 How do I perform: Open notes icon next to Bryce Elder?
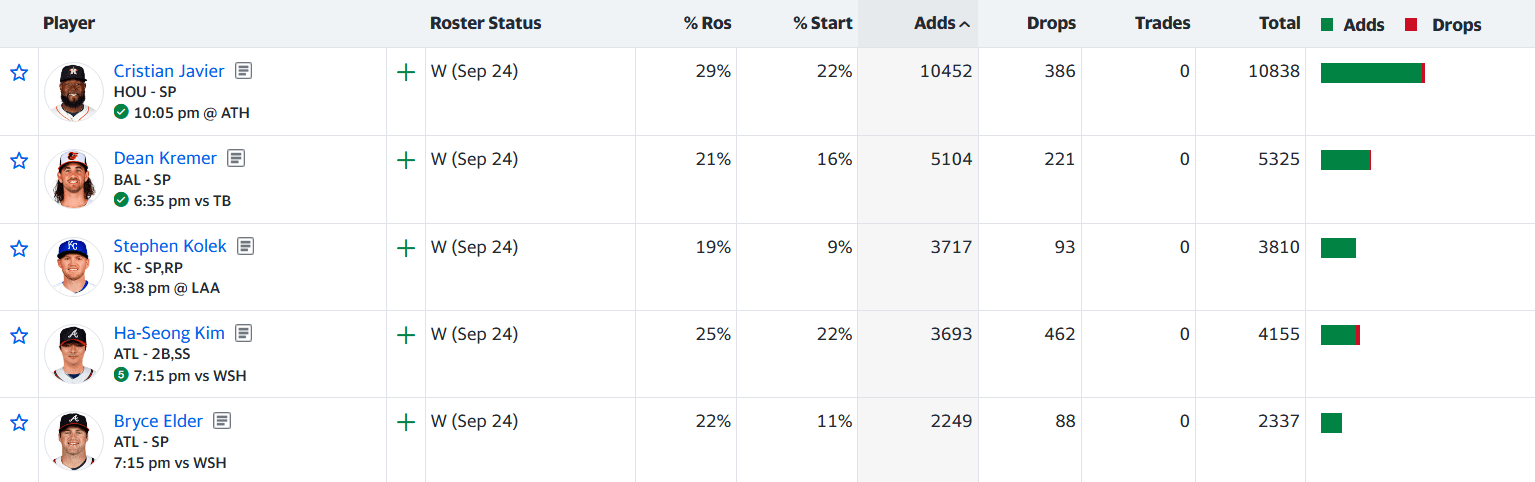(222, 421)
